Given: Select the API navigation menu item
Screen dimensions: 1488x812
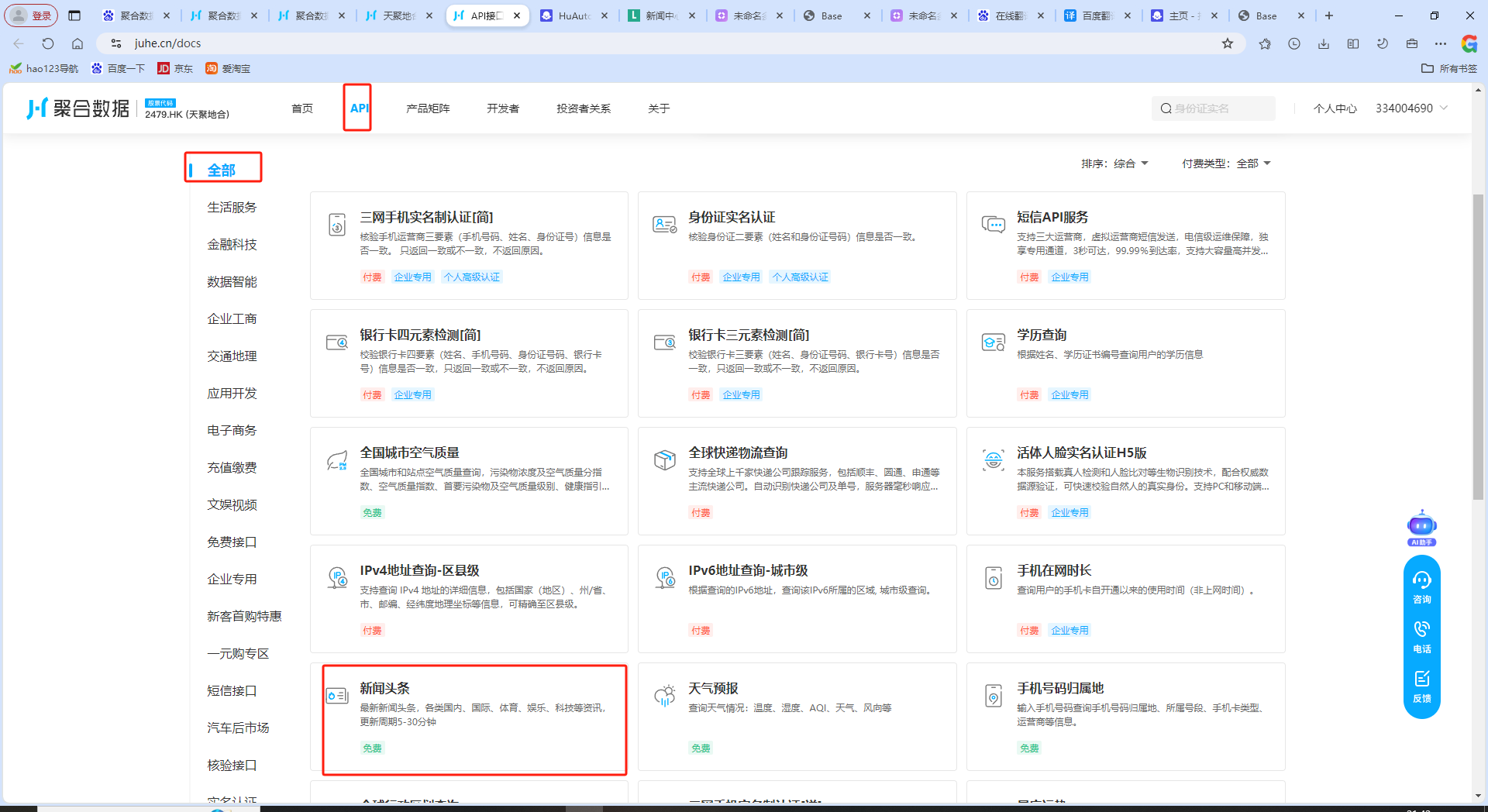Looking at the screenshot, I should (358, 108).
